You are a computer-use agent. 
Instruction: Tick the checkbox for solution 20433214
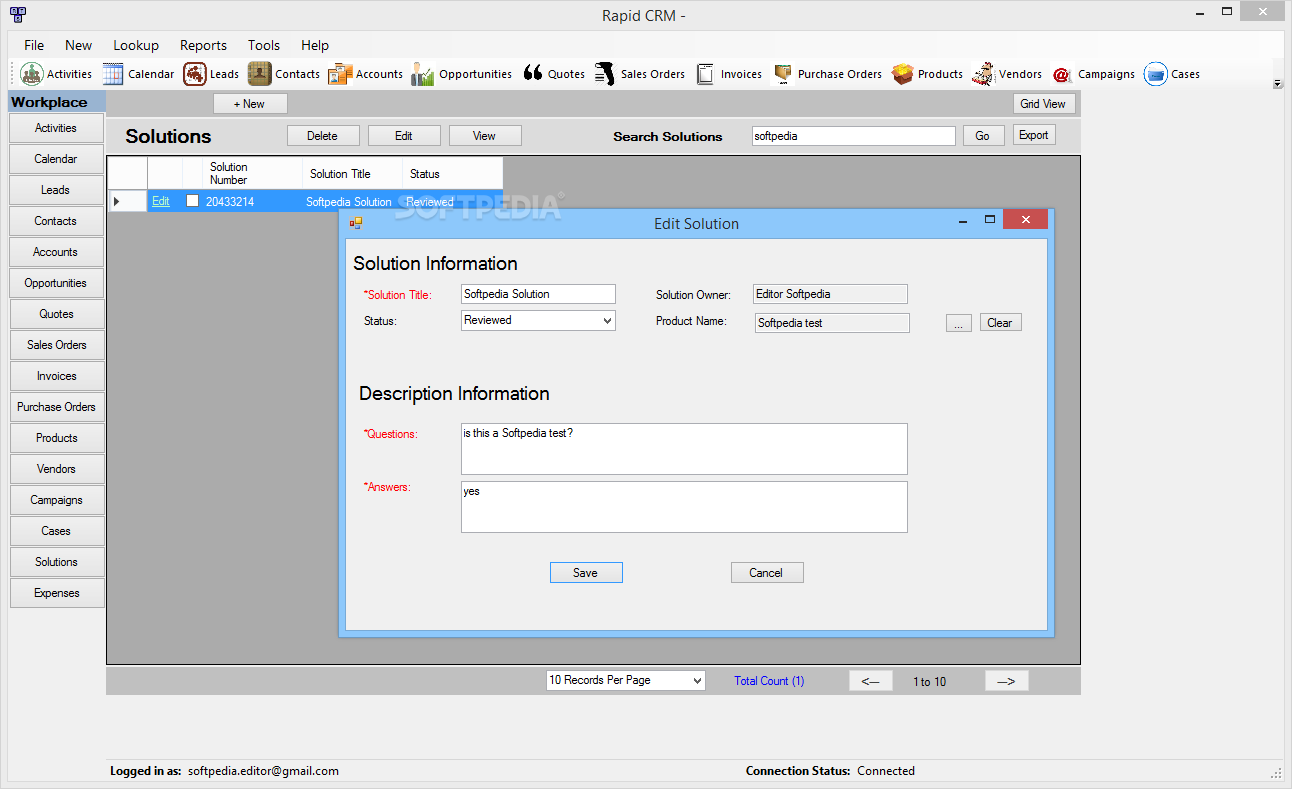tap(192, 201)
